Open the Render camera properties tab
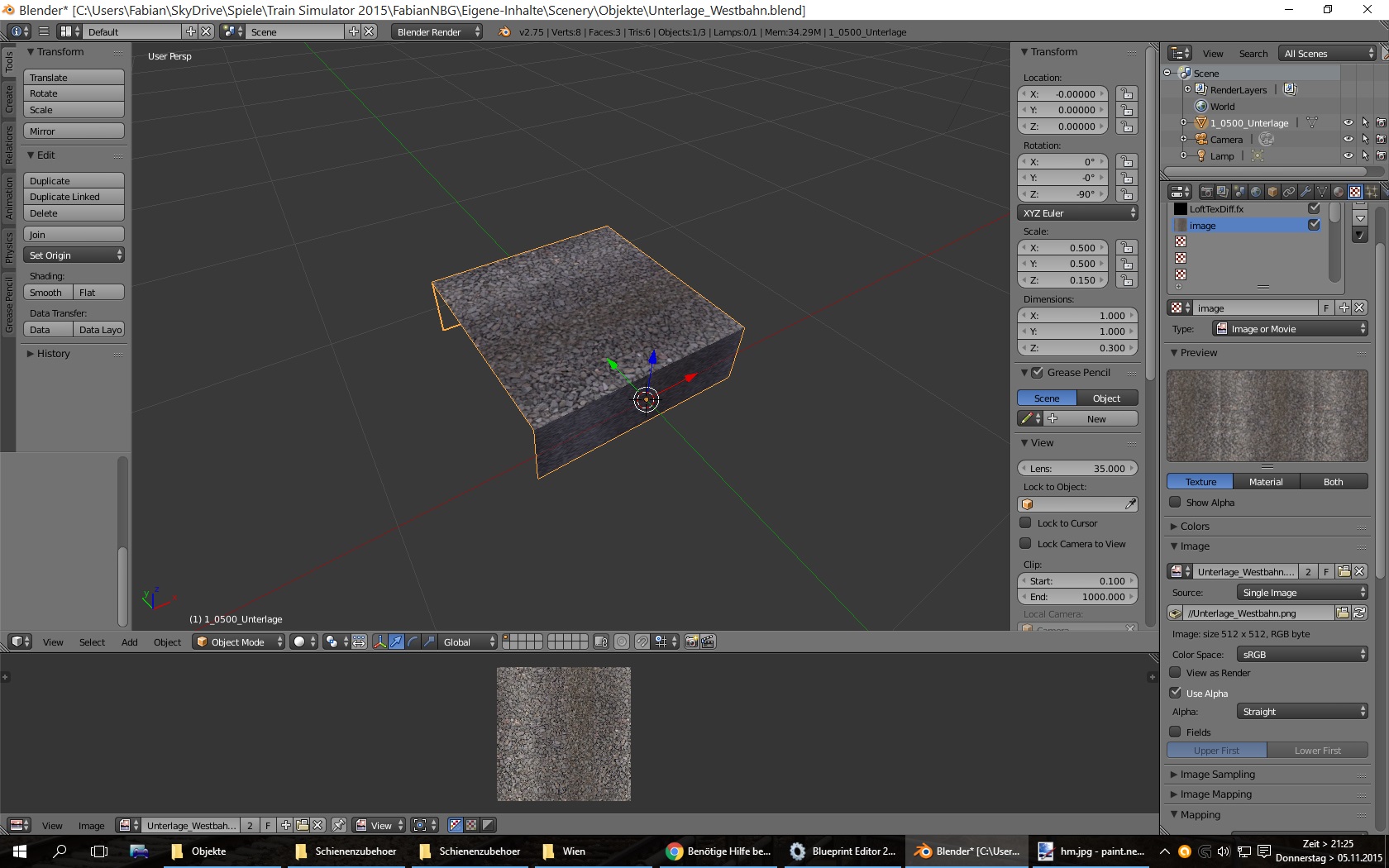This screenshot has width=1389, height=868. coord(1206,192)
